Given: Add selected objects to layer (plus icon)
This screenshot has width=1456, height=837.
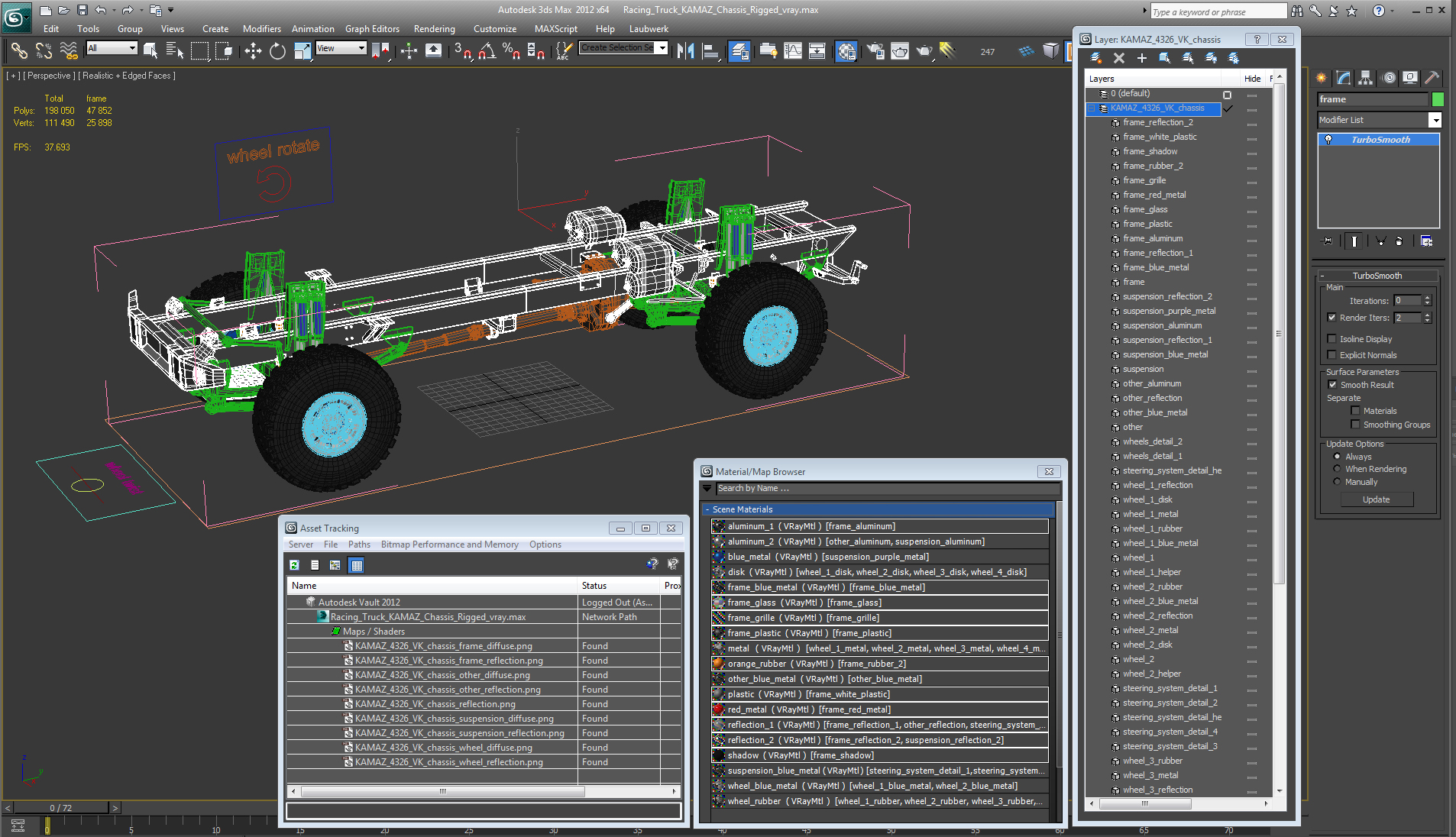Looking at the screenshot, I should tap(1142, 58).
